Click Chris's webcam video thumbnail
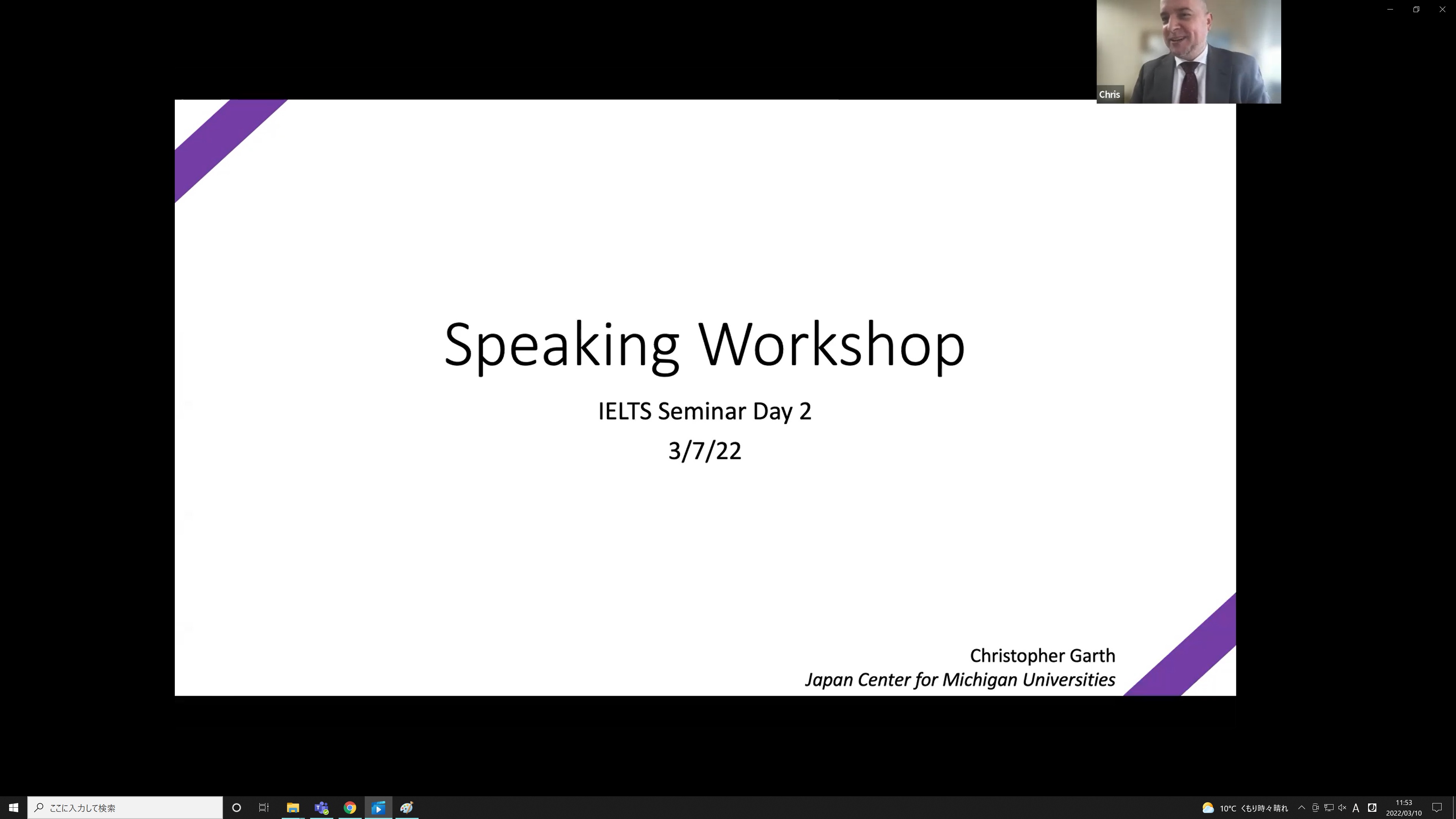 [x=1188, y=51]
